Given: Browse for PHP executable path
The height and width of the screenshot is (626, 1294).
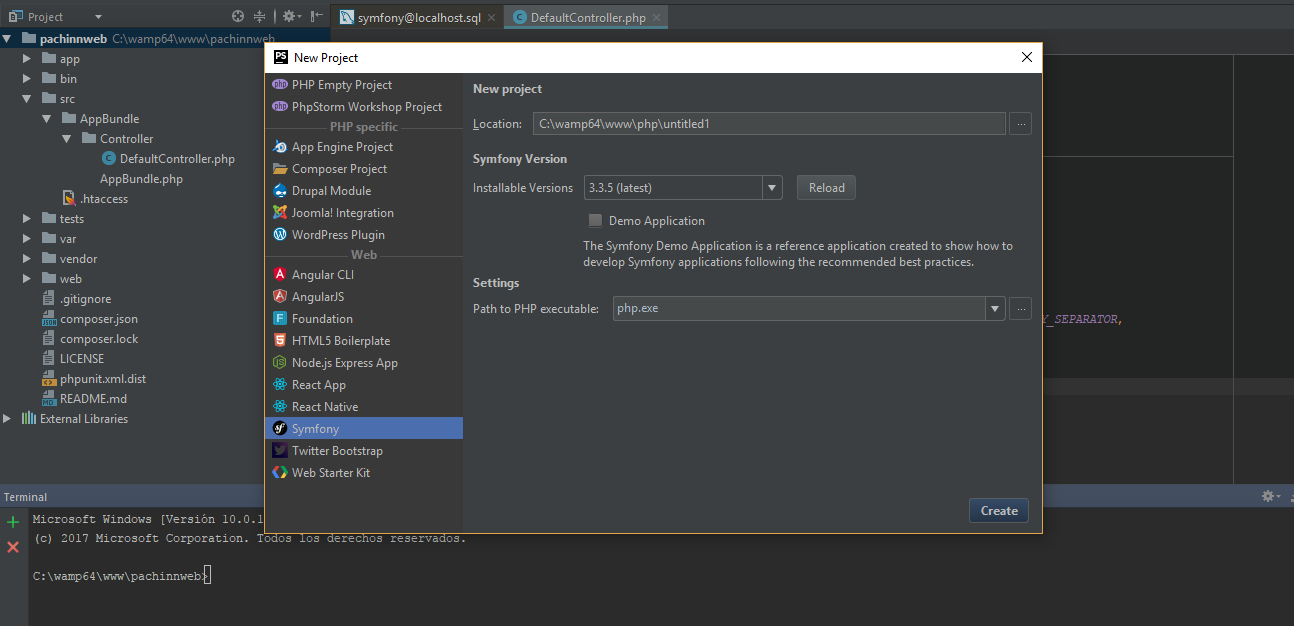Looking at the screenshot, I should click(1020, 308).
